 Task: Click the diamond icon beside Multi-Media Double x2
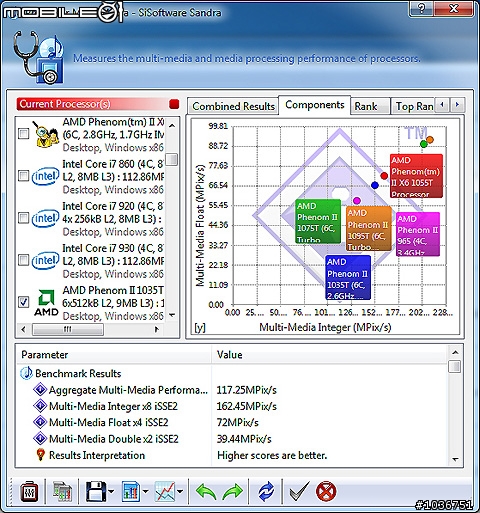click(40, 438)
